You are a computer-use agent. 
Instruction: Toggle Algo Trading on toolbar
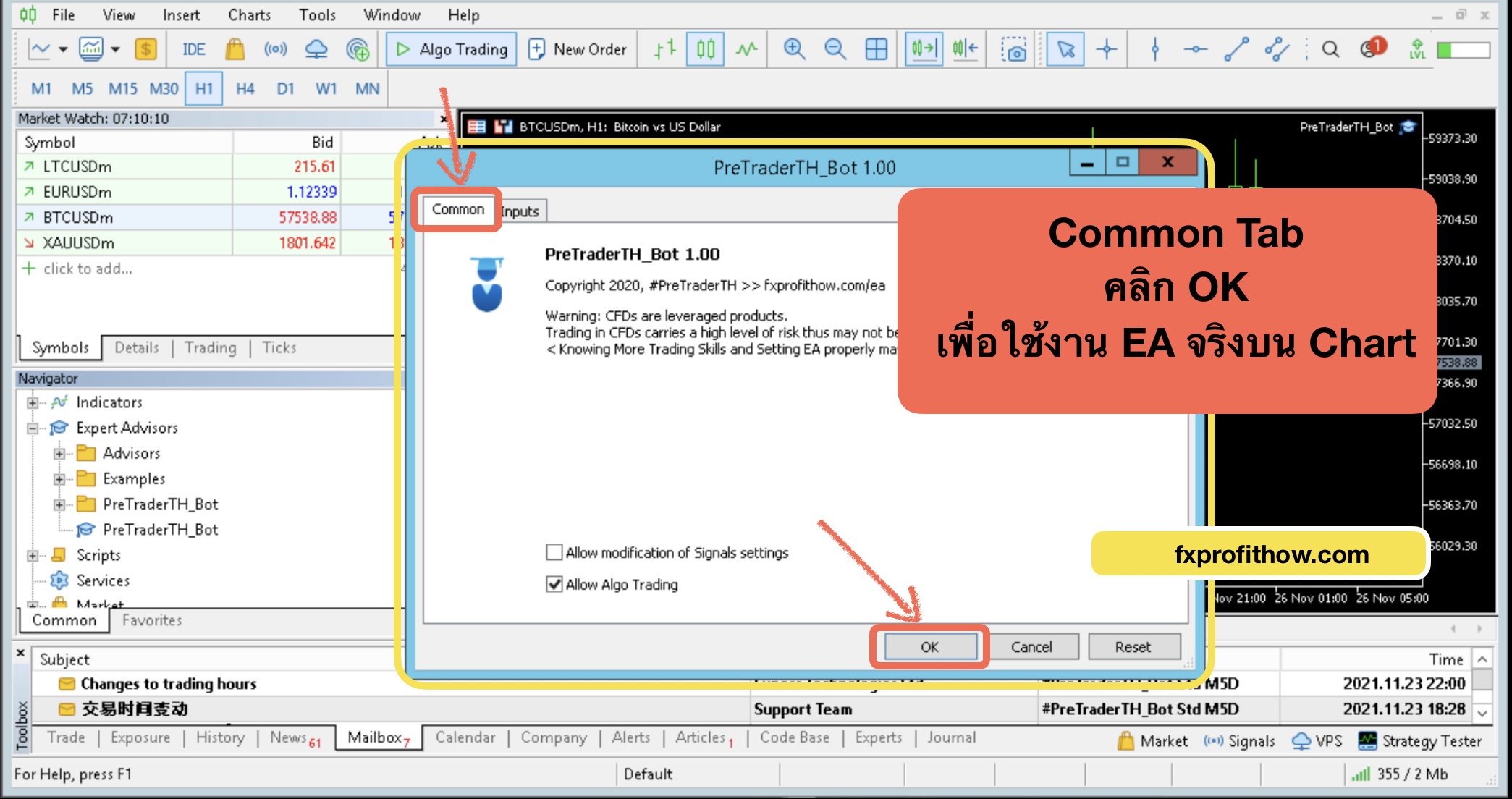[451, 49]
